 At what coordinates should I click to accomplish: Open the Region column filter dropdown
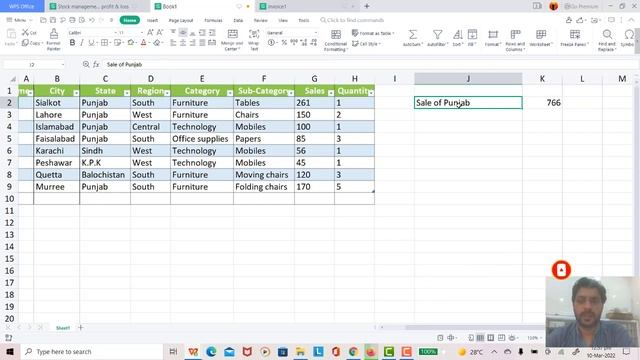[167, 93]
